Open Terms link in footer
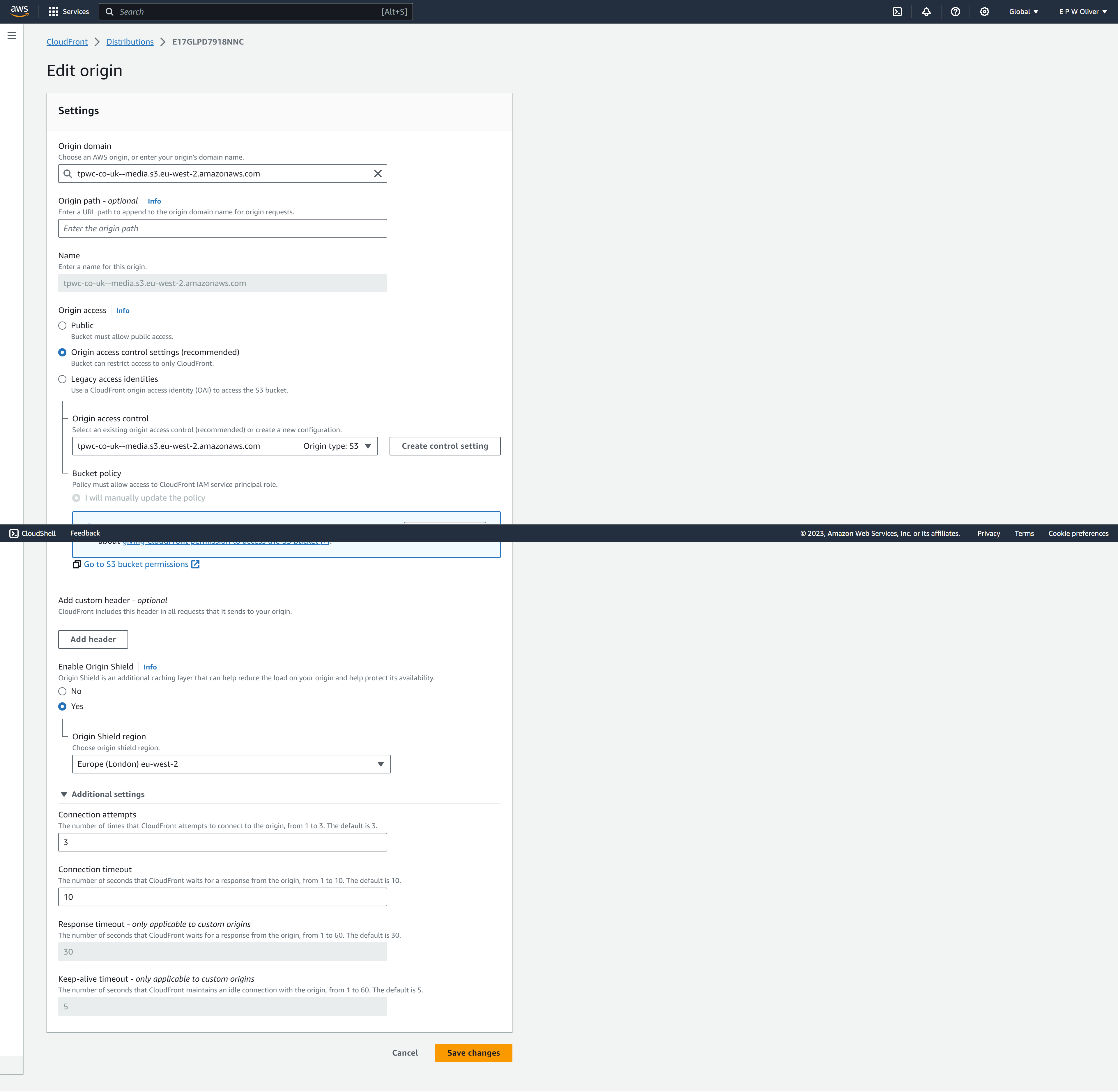Image resolution: width=1118 pixels, height=1092 pixels. (1024, 533)
